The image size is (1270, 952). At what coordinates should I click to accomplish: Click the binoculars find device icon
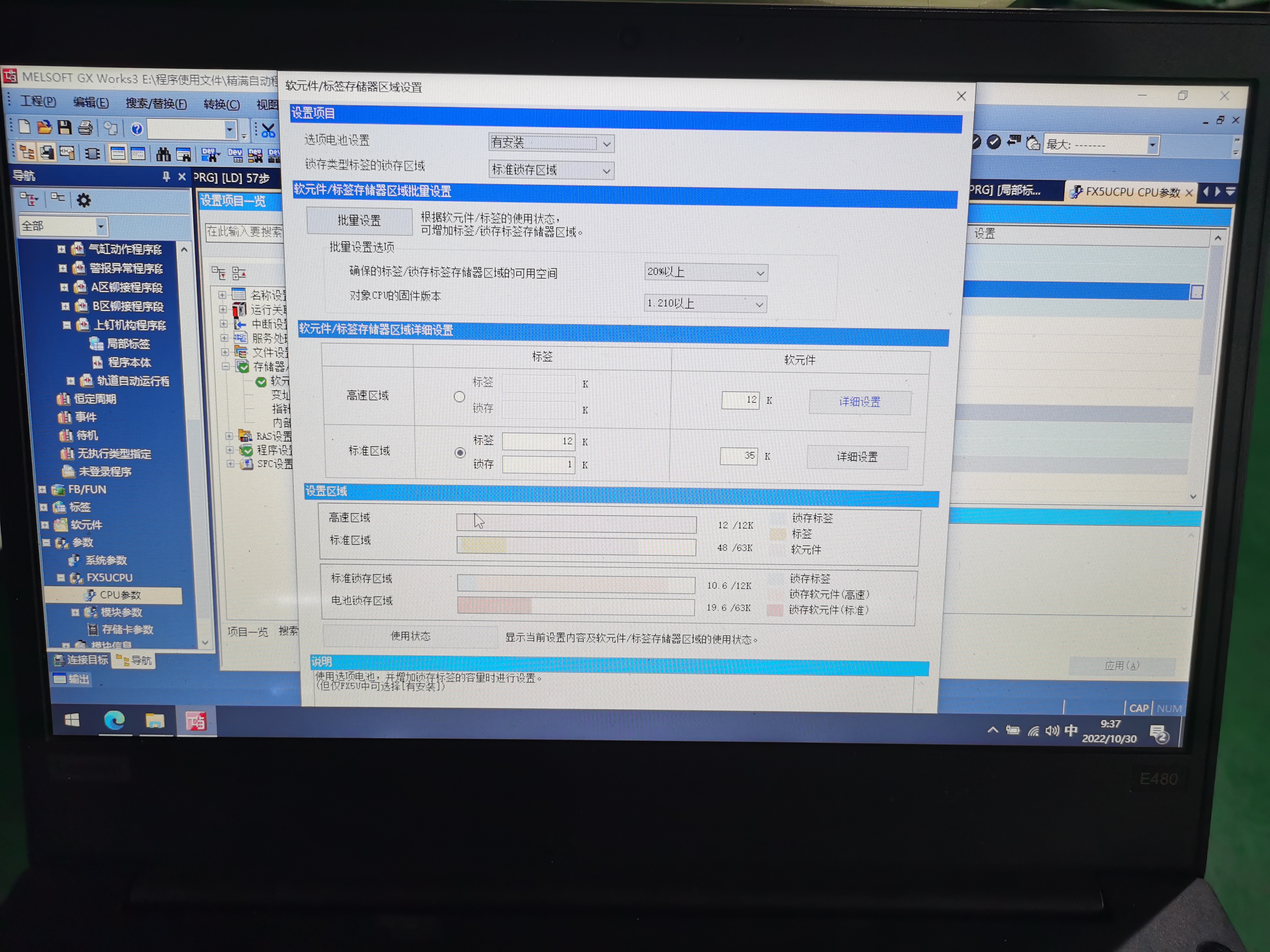(x=163, y=154)
